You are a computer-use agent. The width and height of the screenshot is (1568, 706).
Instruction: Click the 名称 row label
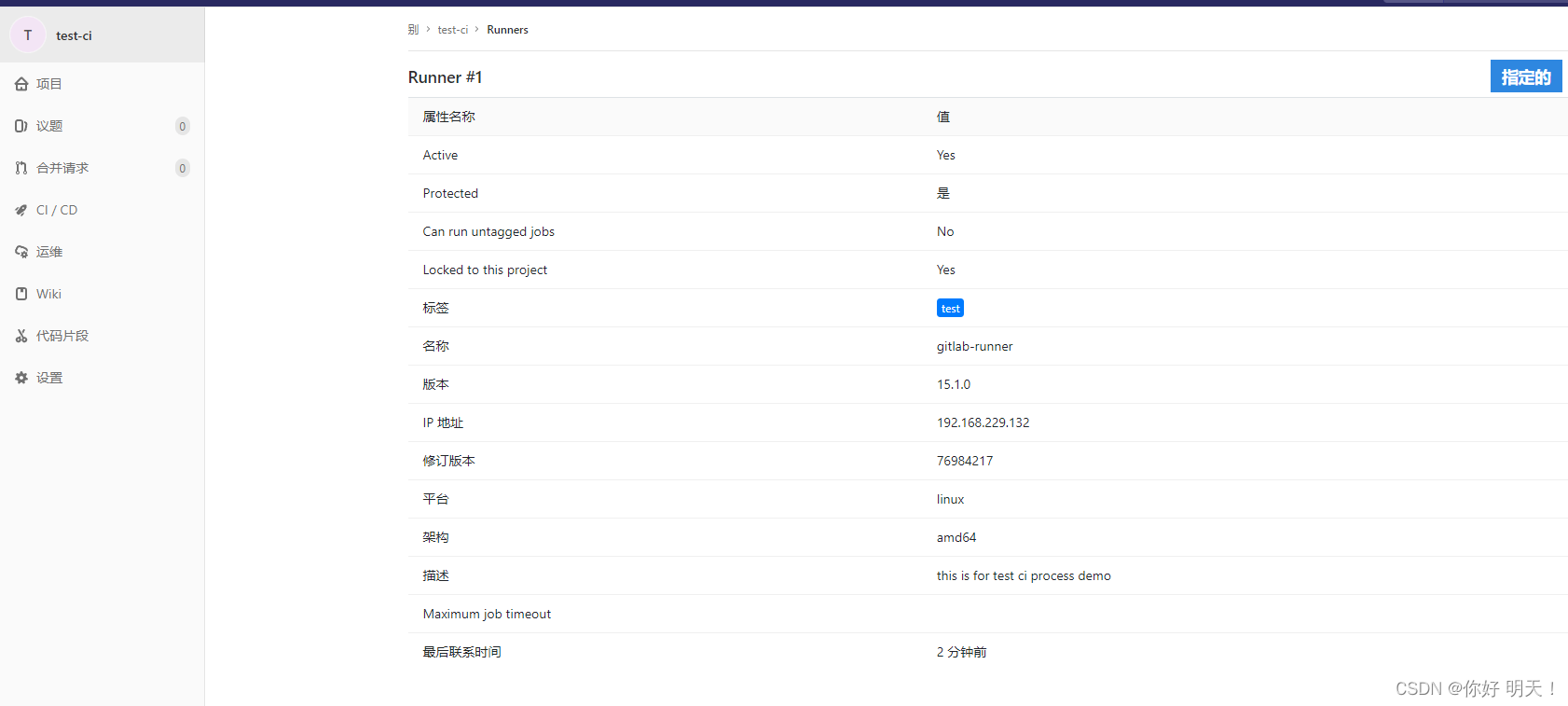(x=435, y=346)
